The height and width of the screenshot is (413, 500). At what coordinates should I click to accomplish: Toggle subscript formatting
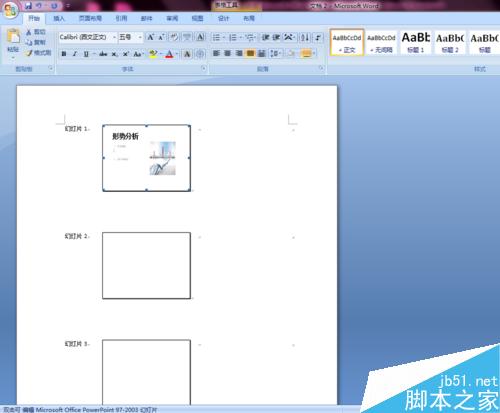(114, 54)
